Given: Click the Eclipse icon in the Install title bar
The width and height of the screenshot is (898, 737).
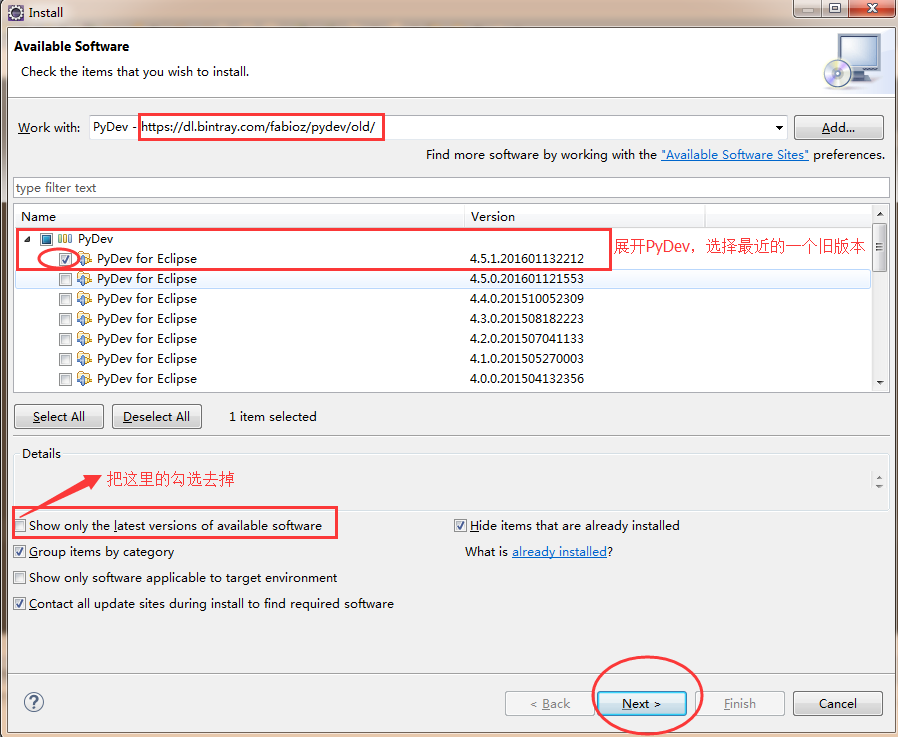Looking at the screenshot, I should point(15,12).
